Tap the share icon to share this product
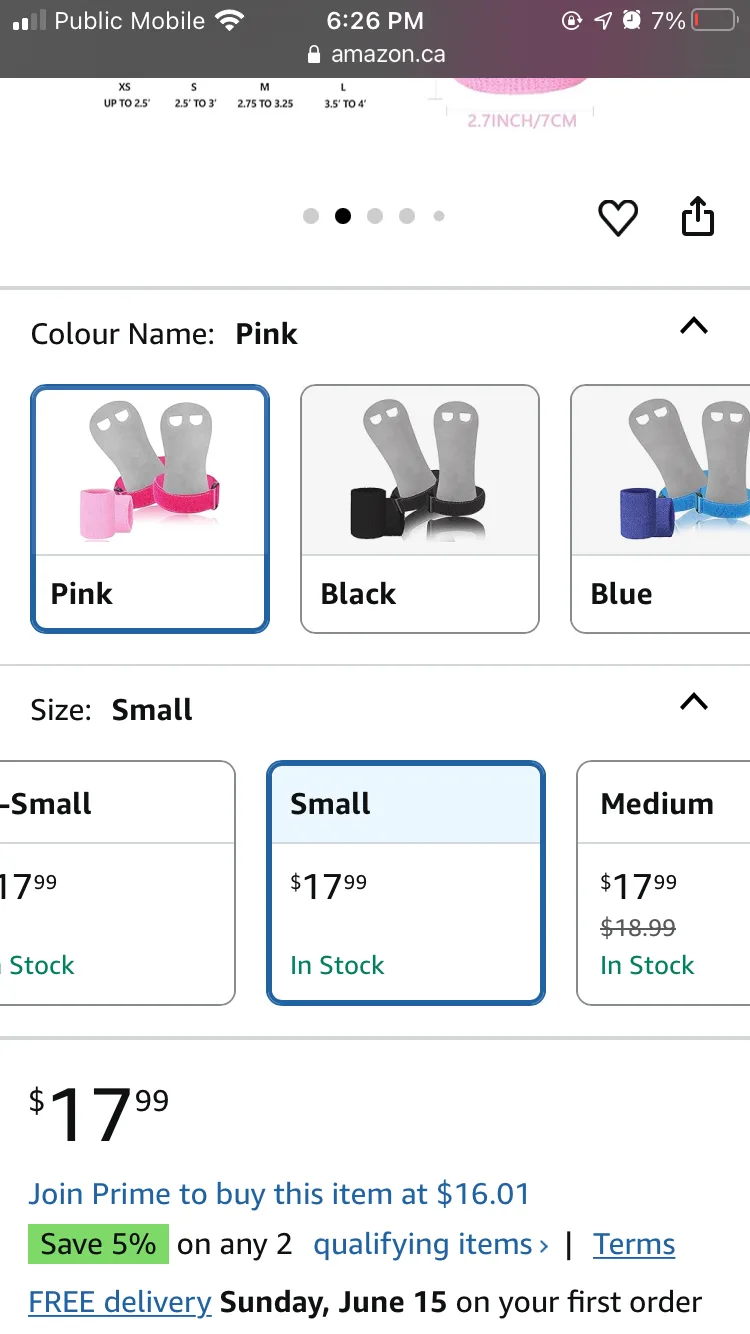750x1334 pixels. pyautogui.click(x=698, y=216)
